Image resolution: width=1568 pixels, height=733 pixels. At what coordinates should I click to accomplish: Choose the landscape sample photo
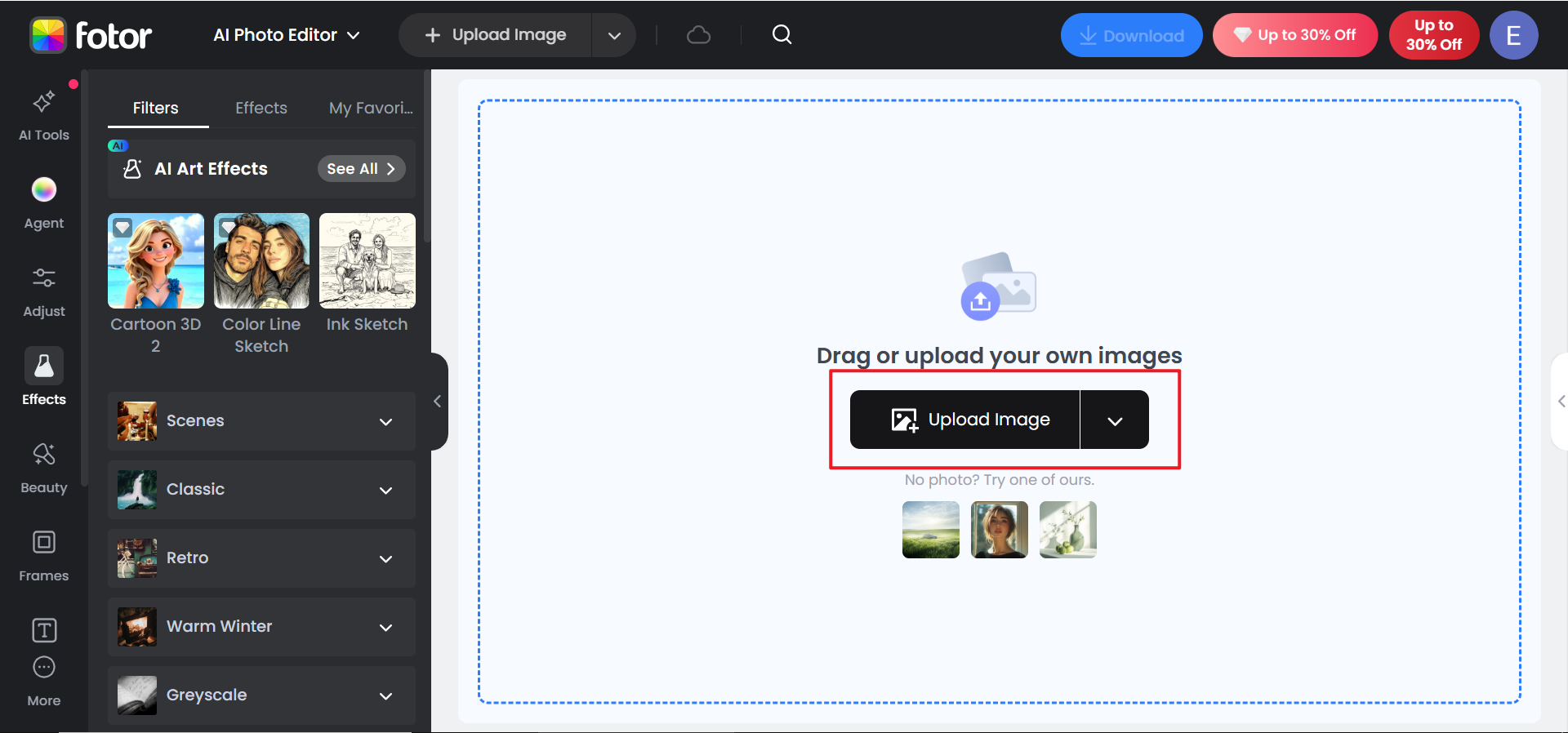pos(931,530)
